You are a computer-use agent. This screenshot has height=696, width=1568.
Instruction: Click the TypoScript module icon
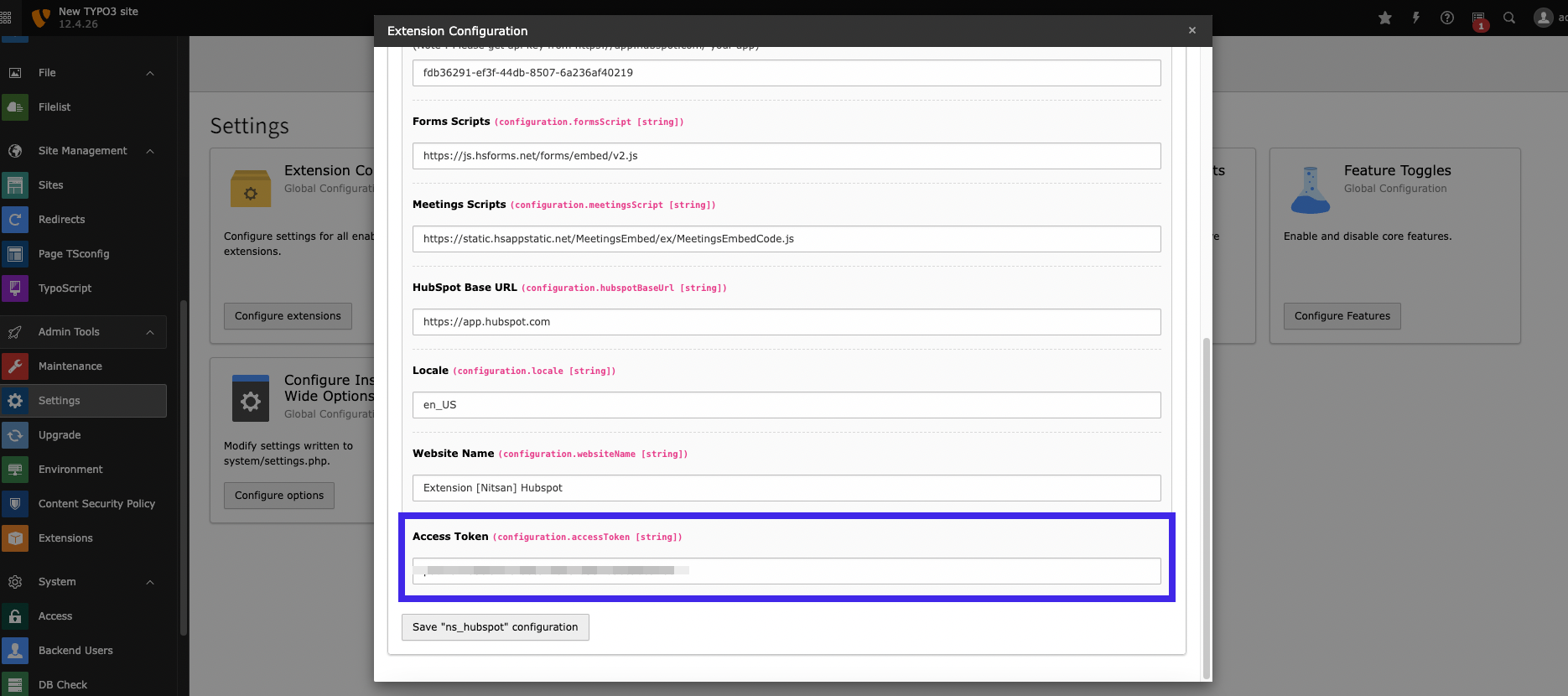tap(15, 288)
